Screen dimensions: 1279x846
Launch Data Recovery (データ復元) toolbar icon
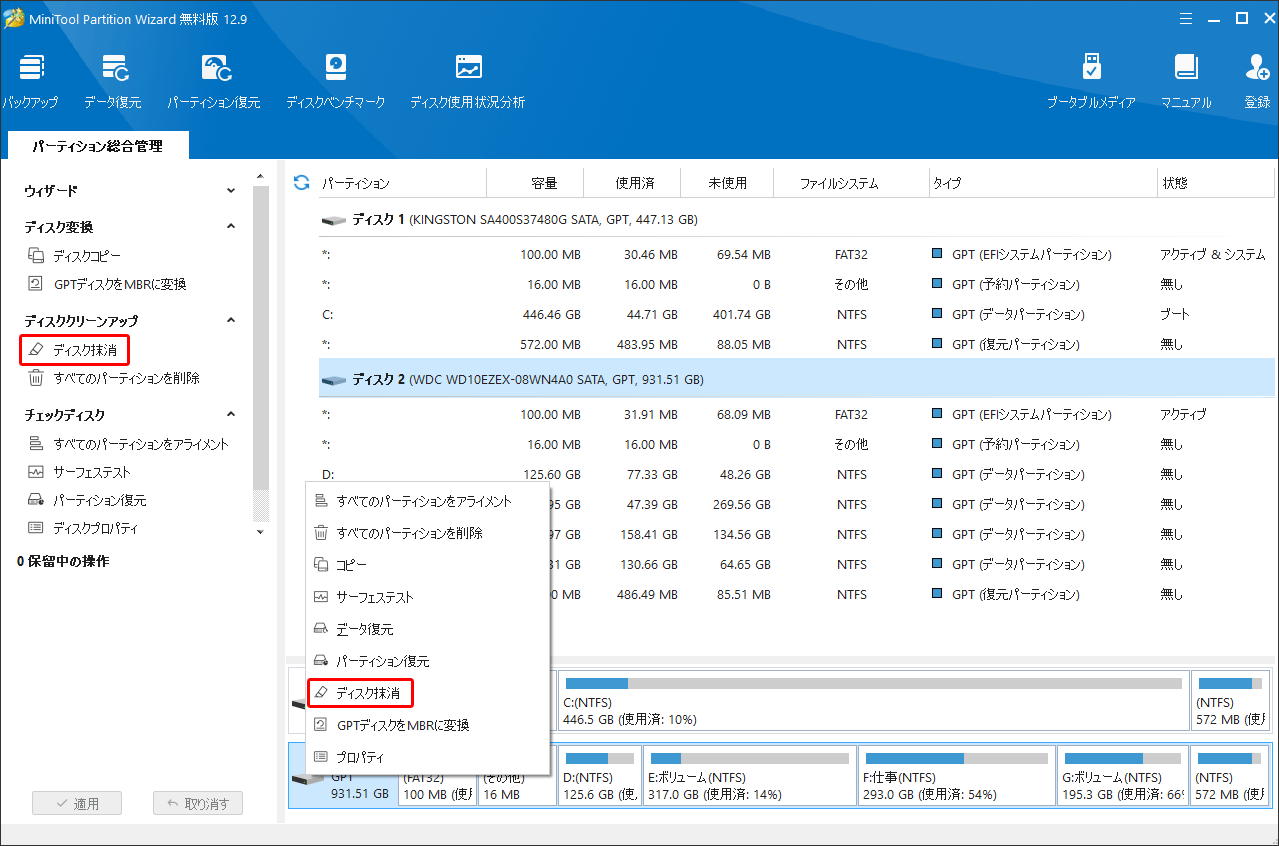pos(114,69)
